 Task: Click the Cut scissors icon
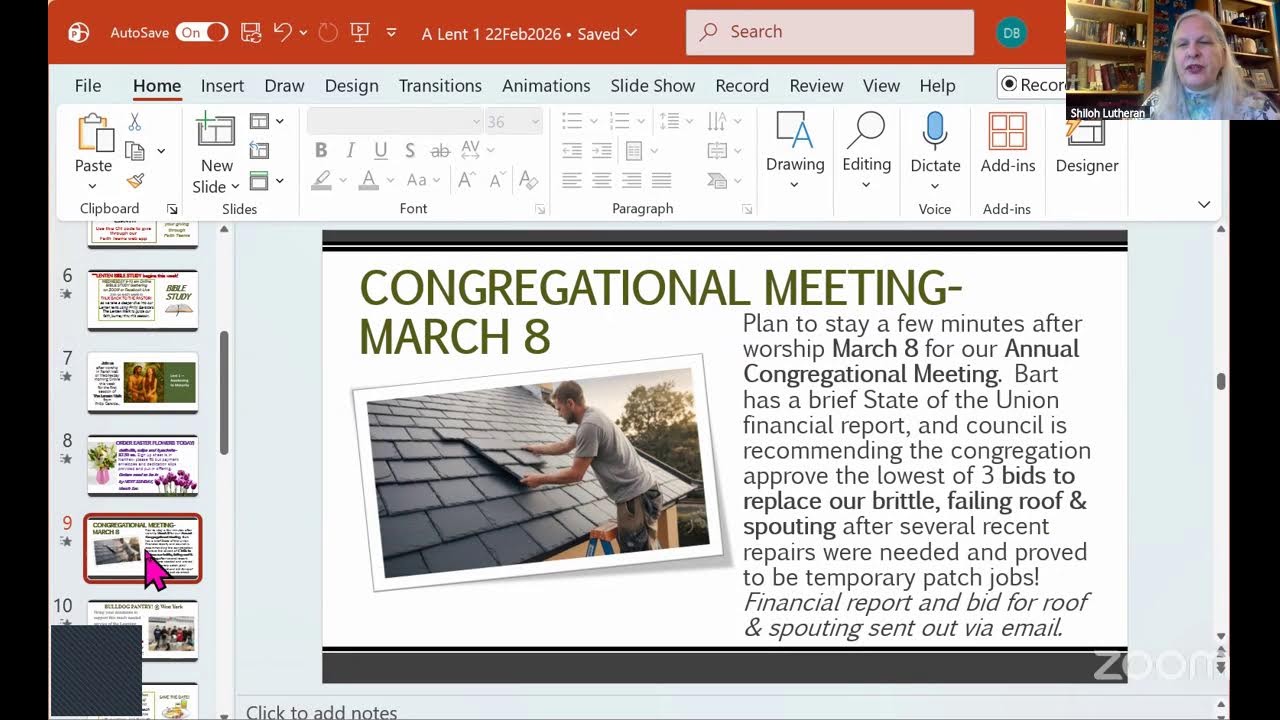[135, 122]
